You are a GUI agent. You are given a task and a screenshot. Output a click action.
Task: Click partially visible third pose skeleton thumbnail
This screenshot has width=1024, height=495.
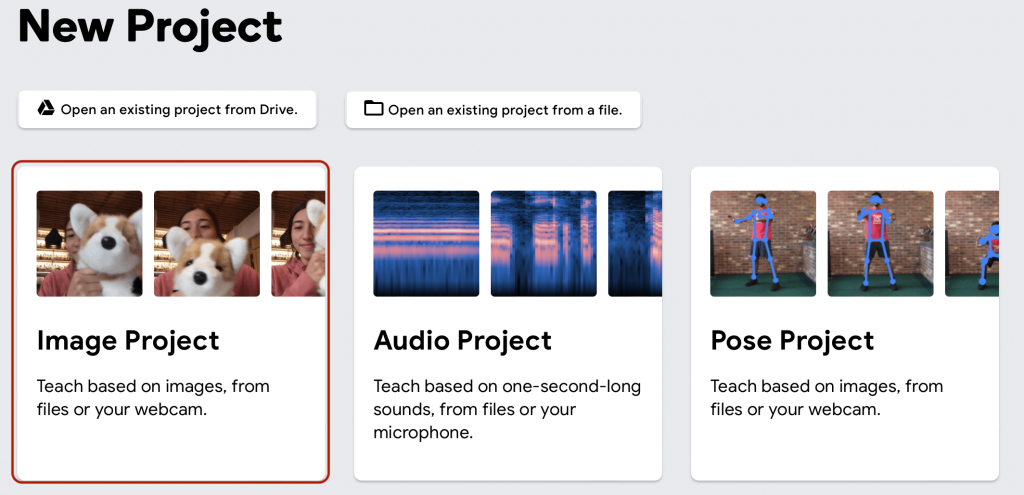click(972, 244)
